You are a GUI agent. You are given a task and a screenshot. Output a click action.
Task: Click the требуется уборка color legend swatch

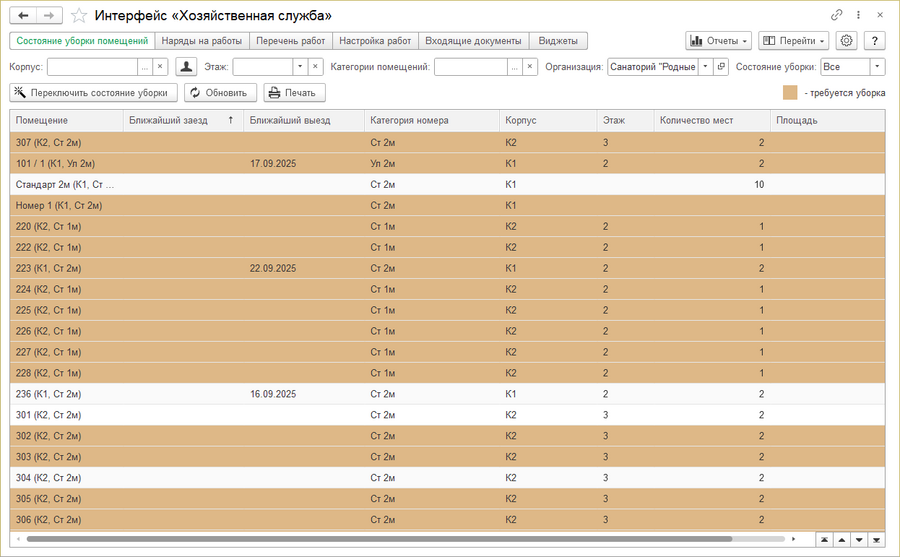click(x=790, y=93)
